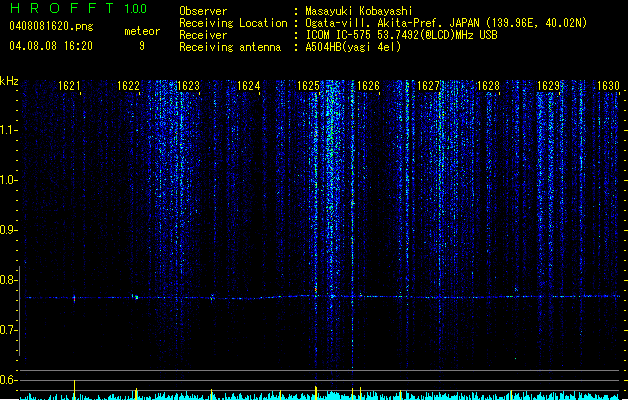Click the Observer label
Screen dimensions: 629x400
click(x=203, y=11)
